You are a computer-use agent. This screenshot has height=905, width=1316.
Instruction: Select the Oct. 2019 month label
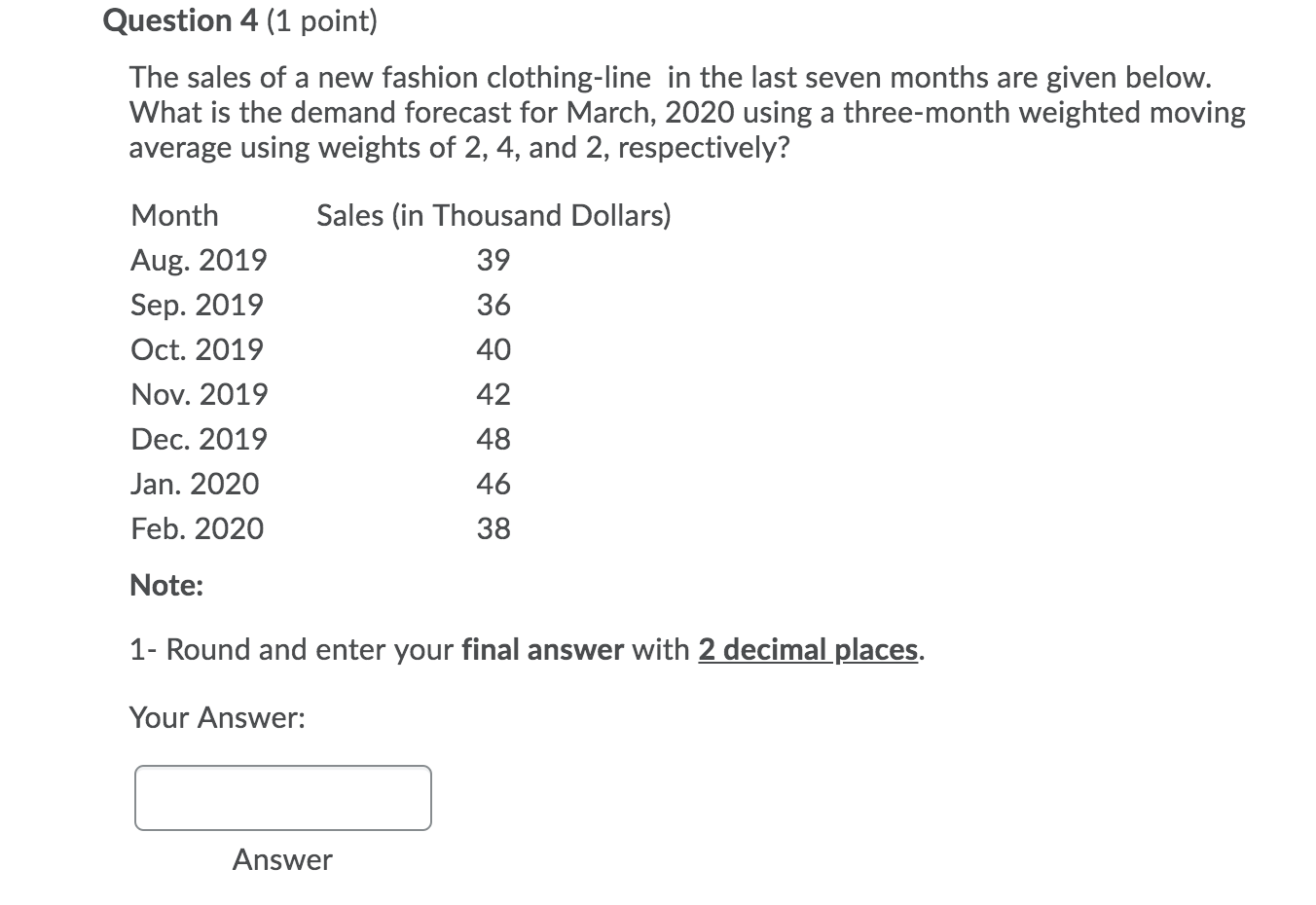(196, 349)
